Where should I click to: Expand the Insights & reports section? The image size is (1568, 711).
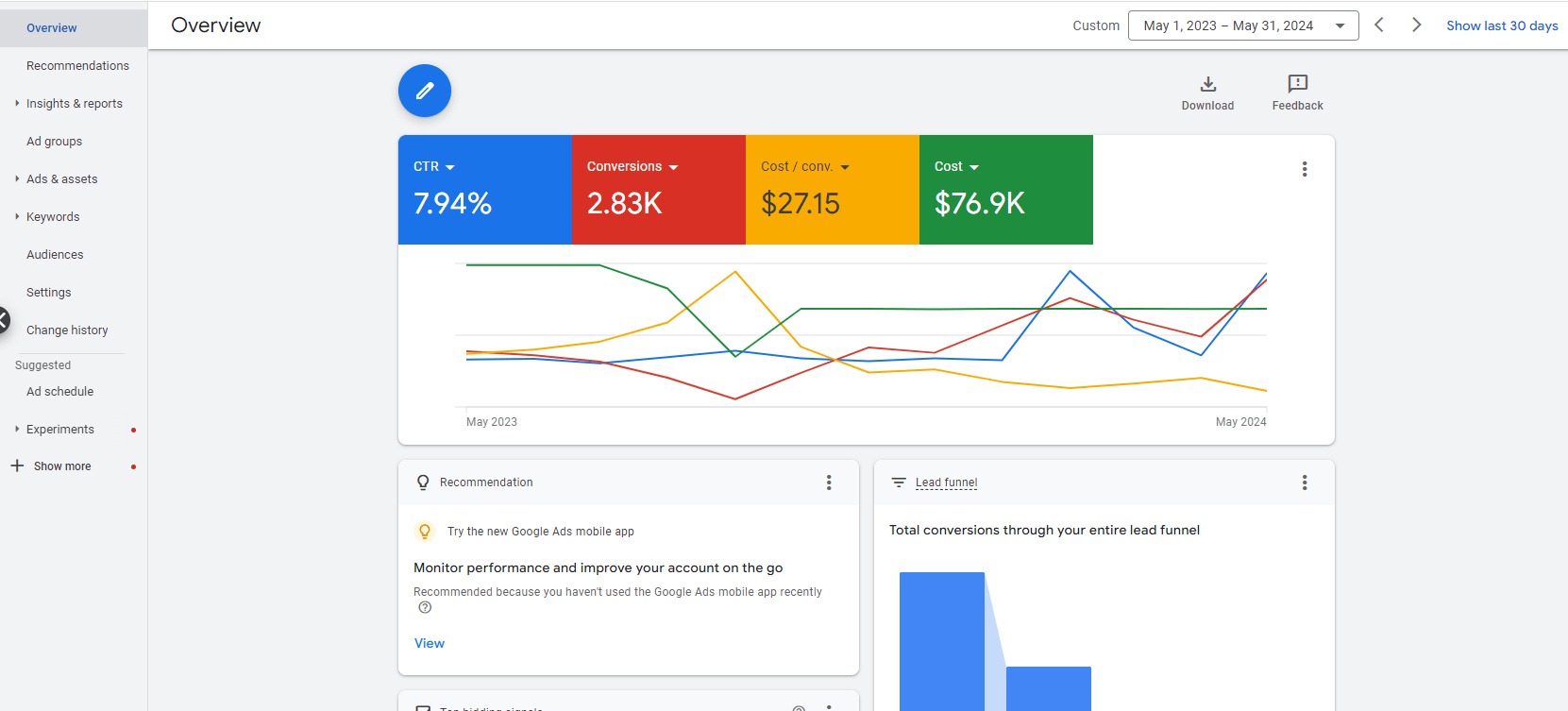coord(17,104)
